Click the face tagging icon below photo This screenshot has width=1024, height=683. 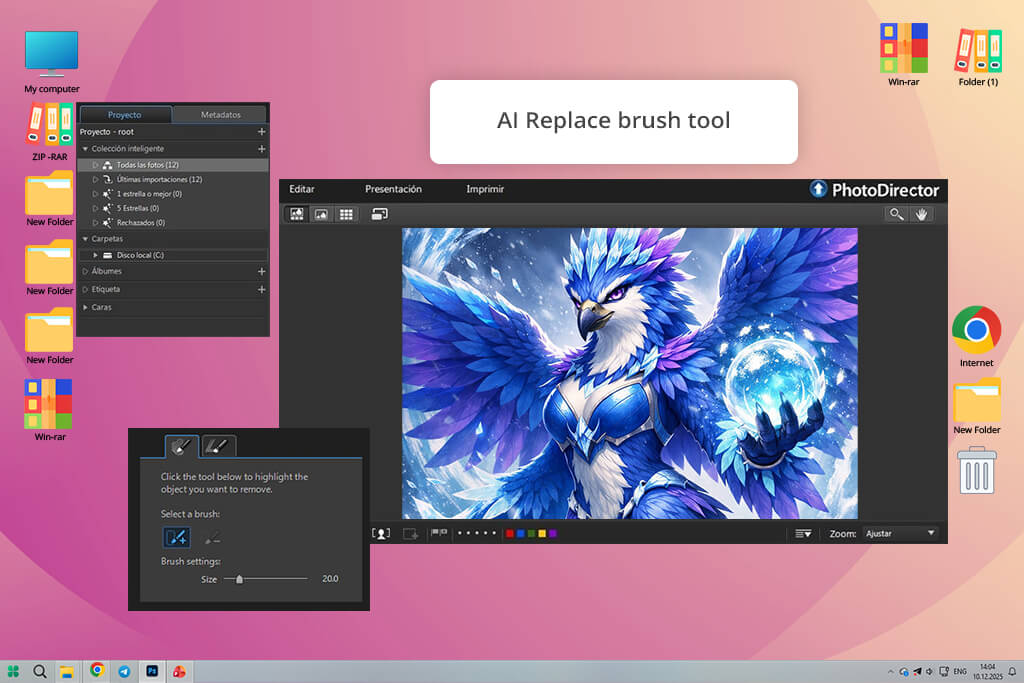[x=381, y=533]
